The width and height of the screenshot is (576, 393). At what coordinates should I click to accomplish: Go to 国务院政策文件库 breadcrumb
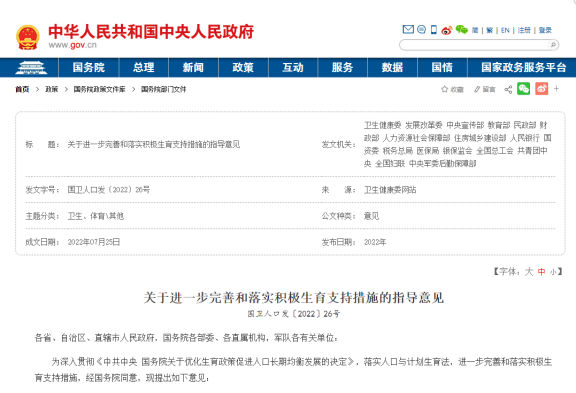99,89
